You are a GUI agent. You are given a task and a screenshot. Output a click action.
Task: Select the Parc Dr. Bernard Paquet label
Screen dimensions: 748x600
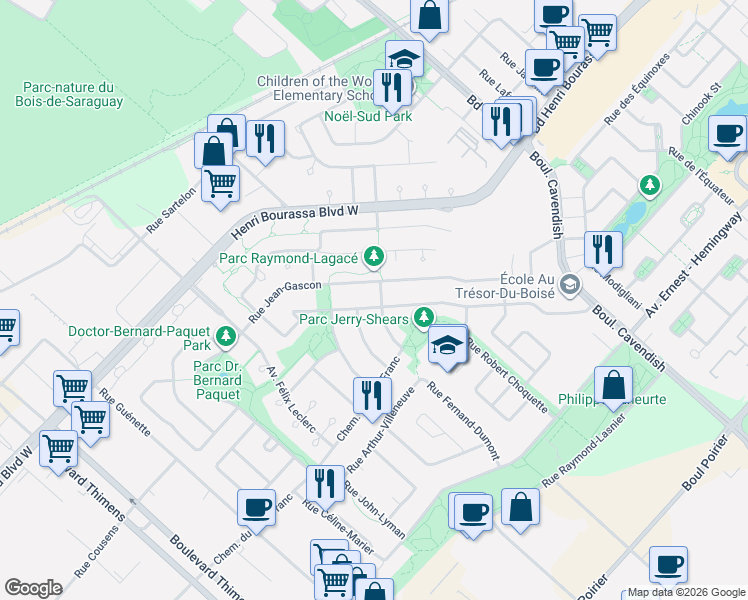coord(218,380)
